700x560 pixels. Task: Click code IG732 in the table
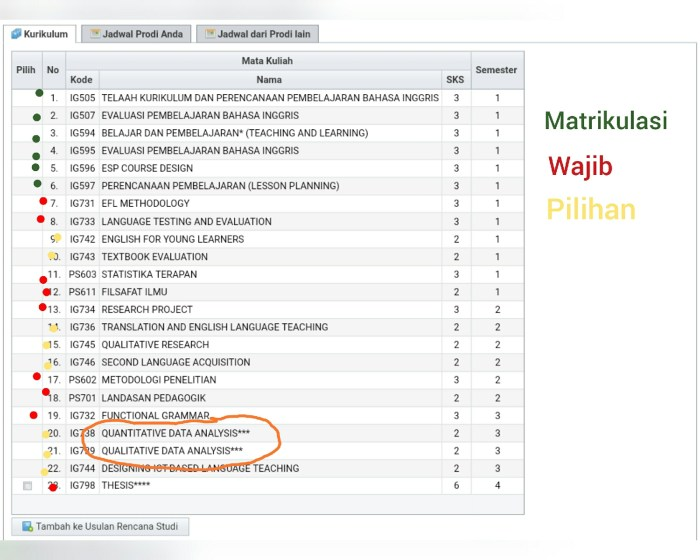(x=82, y=416)
